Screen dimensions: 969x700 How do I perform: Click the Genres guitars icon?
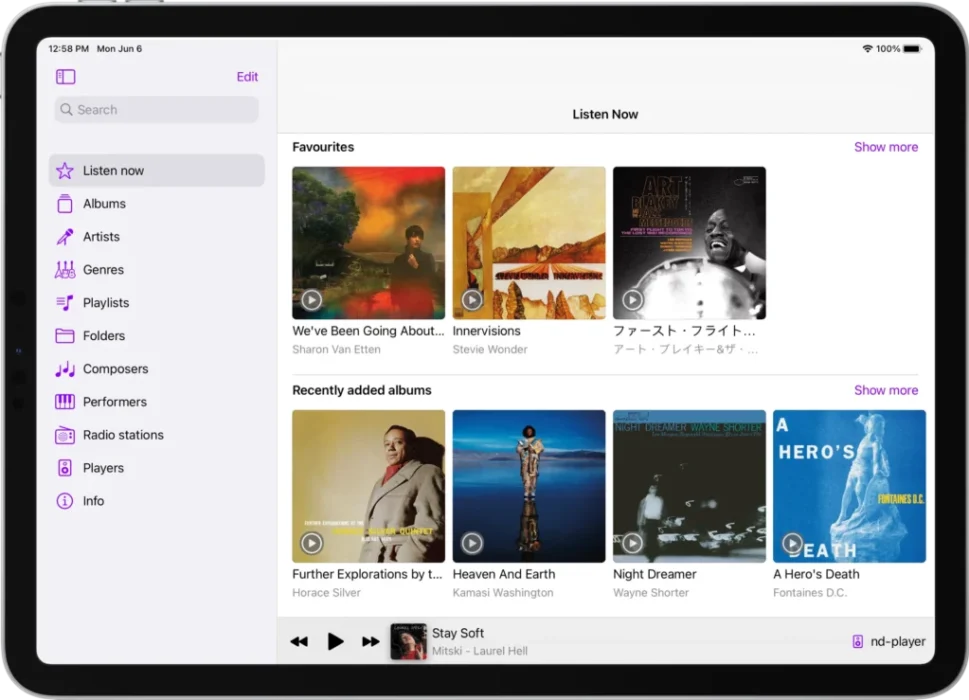[x=64, y=269]
